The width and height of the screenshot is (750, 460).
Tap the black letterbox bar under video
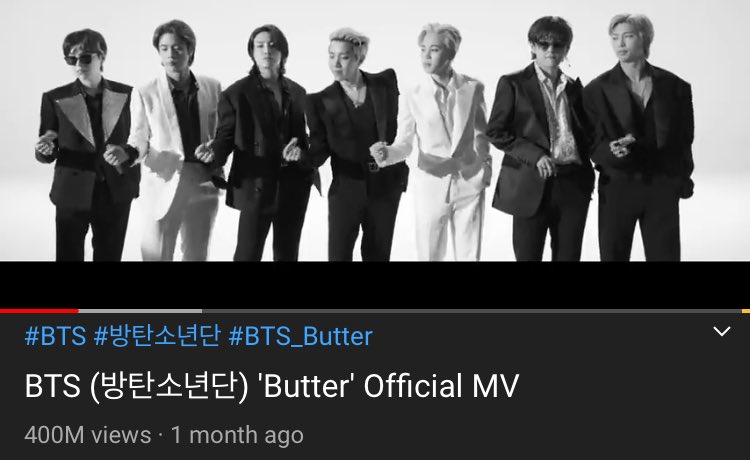pyautogui.click(x=375, y=285)
